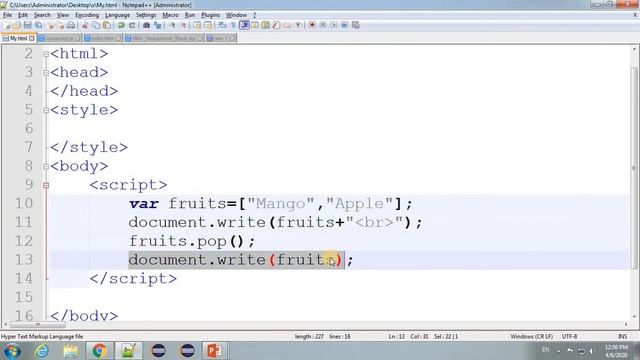Open the ? help menu
The image size is (640, 360).
(255, 15)
